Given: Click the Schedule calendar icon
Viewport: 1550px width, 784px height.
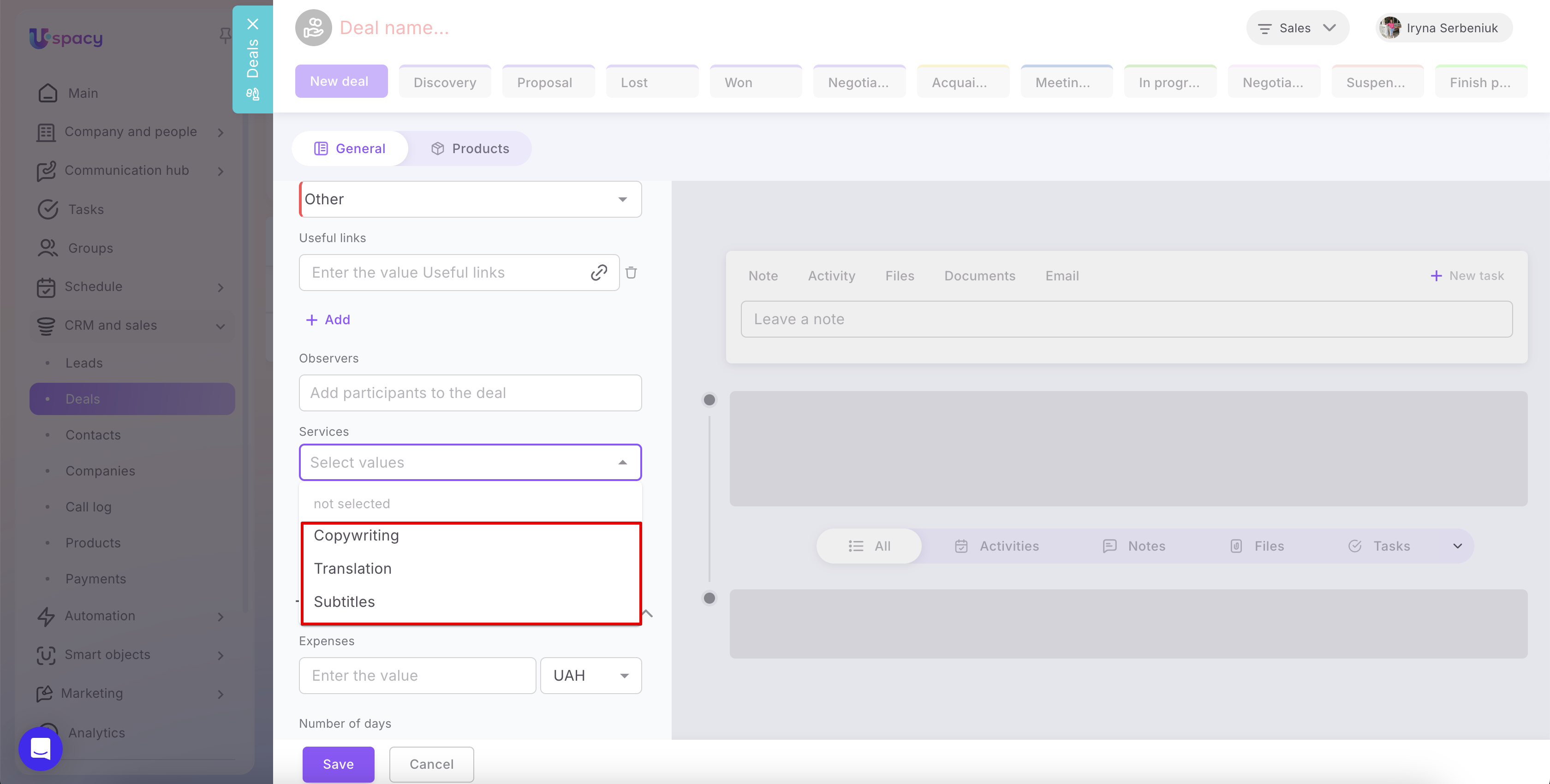Looking at the screenshot, I should (46, 287).
